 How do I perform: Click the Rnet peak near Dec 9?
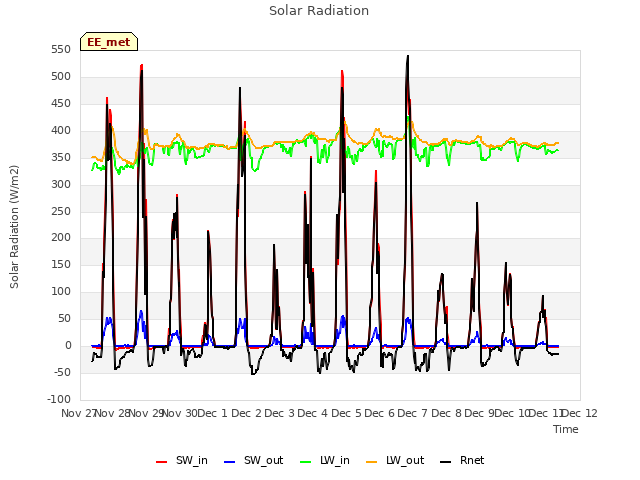(x=477, y=203)
